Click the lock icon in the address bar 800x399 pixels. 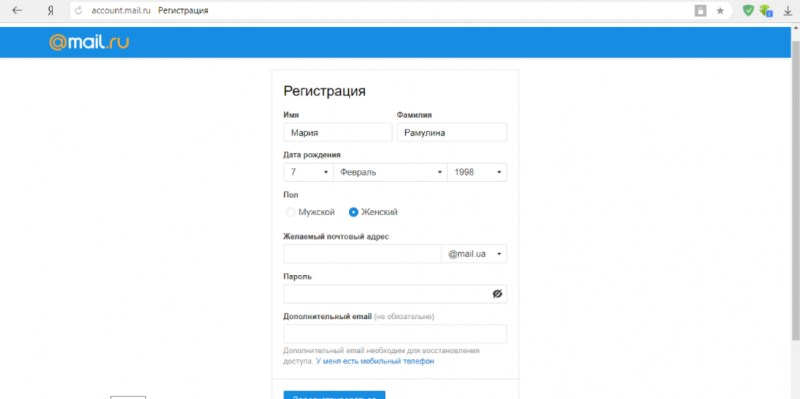click(x=701, y=11)
